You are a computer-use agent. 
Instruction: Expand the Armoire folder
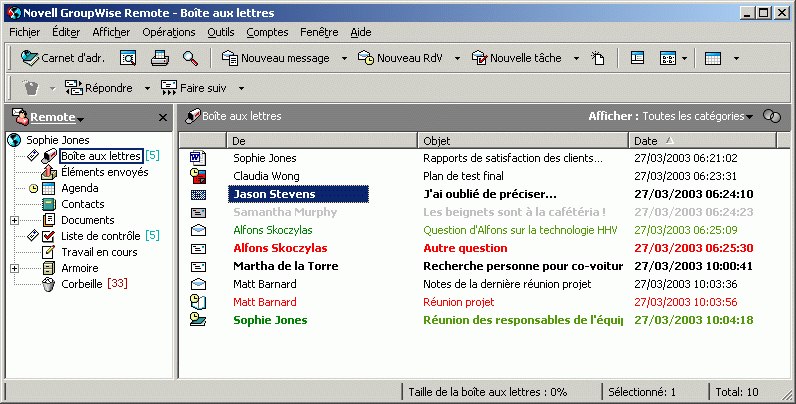[14, 268]
